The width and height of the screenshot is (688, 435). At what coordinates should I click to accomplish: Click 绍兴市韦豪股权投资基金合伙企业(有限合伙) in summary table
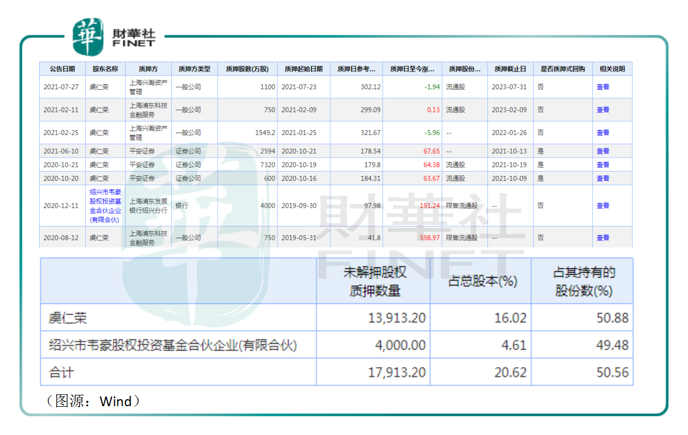173,345
